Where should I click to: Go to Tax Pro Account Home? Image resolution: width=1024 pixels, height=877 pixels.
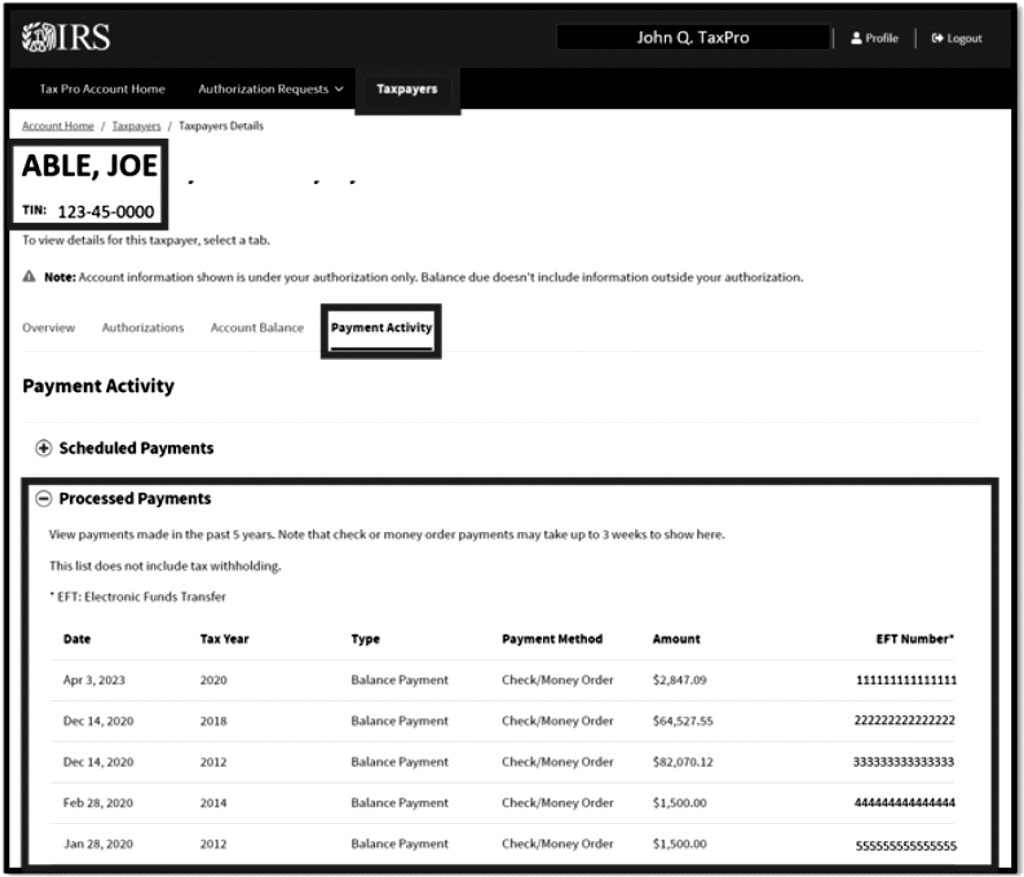pos(103,89)
